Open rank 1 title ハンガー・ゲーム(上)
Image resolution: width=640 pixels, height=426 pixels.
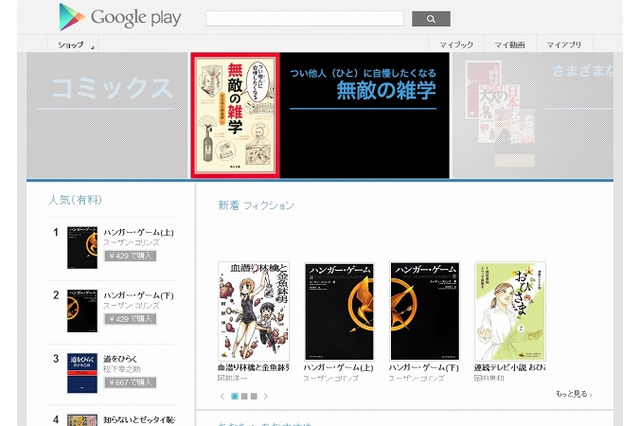pos(138,232)
